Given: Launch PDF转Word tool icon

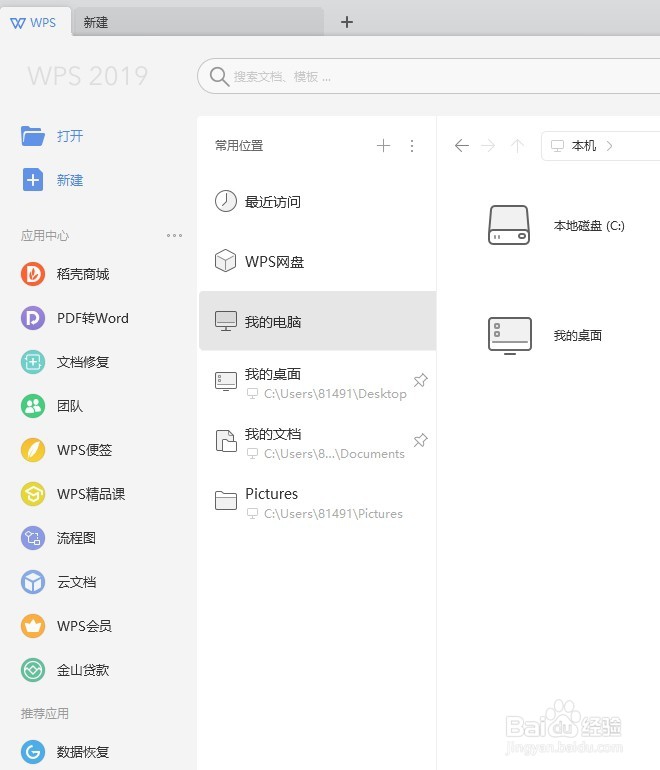Looking at the screenshot, I should click(33, 318).
